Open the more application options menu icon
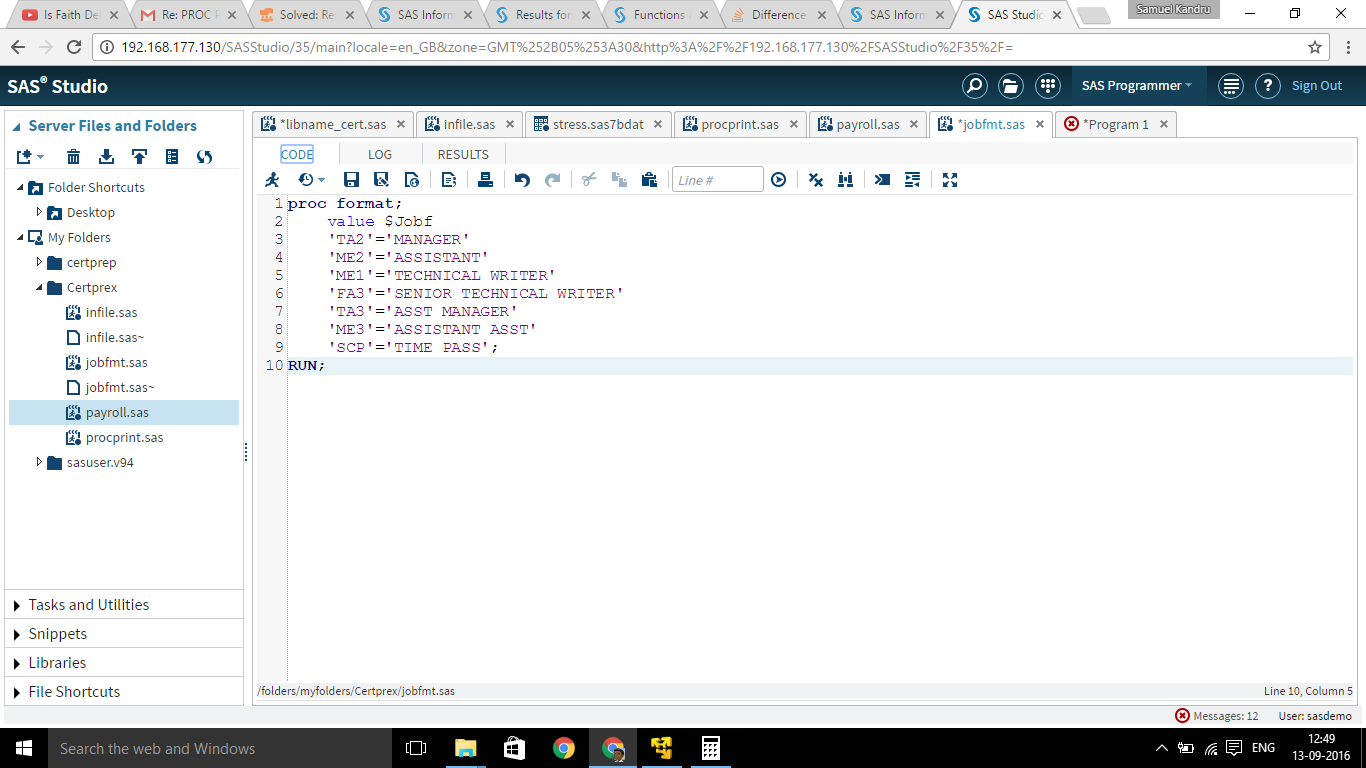The width and height of the screenshot is (1366, 768). click(1231, 86)
